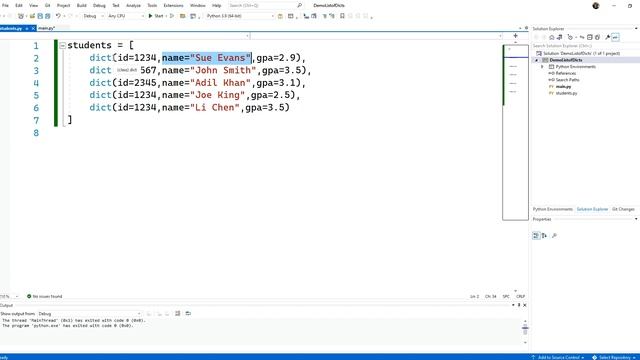Open the Show output from Debug dropdown
This screenshot has width=640, height=360.
89,314
